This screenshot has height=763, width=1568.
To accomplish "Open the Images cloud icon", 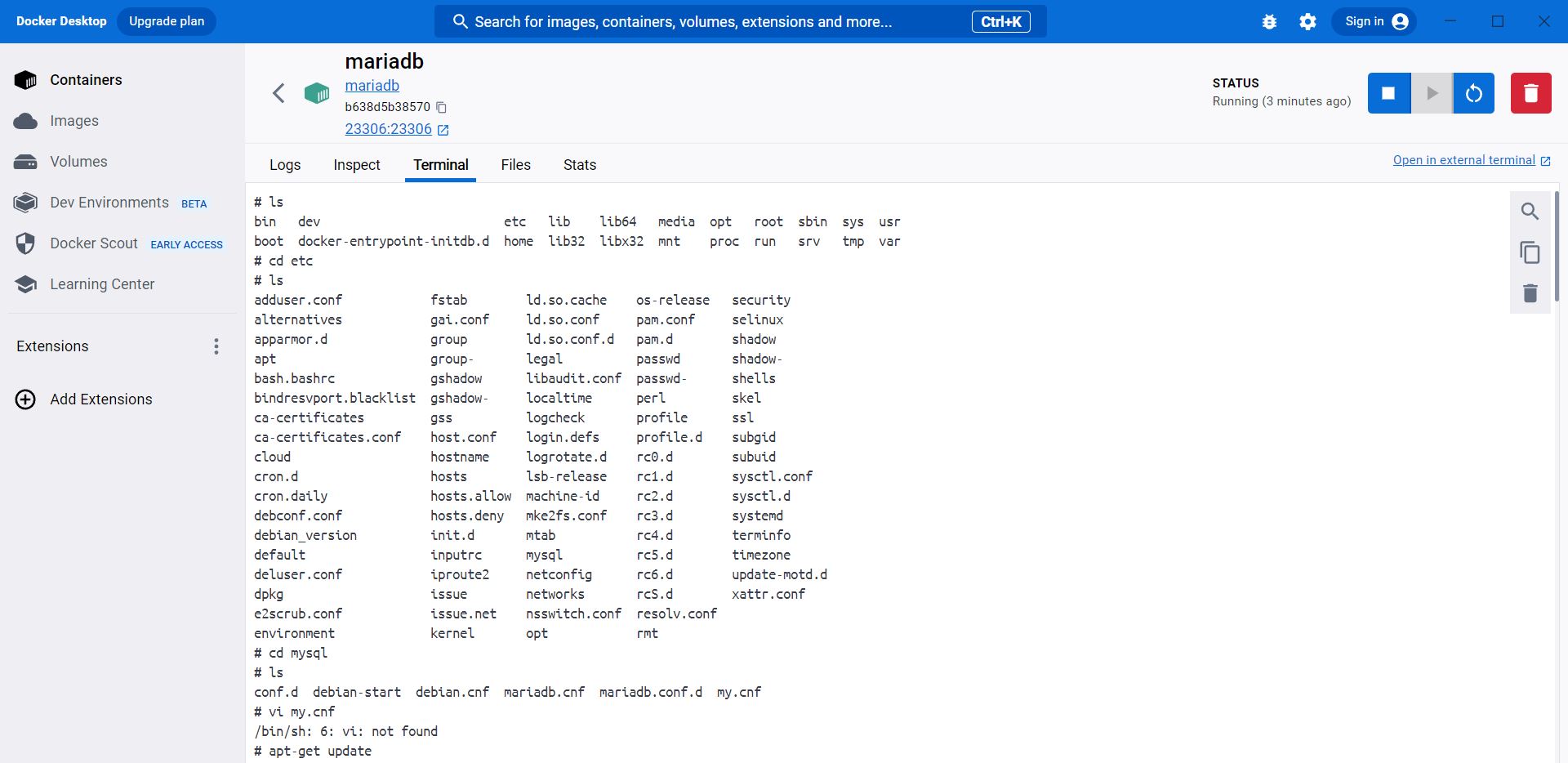I will 25,121.
